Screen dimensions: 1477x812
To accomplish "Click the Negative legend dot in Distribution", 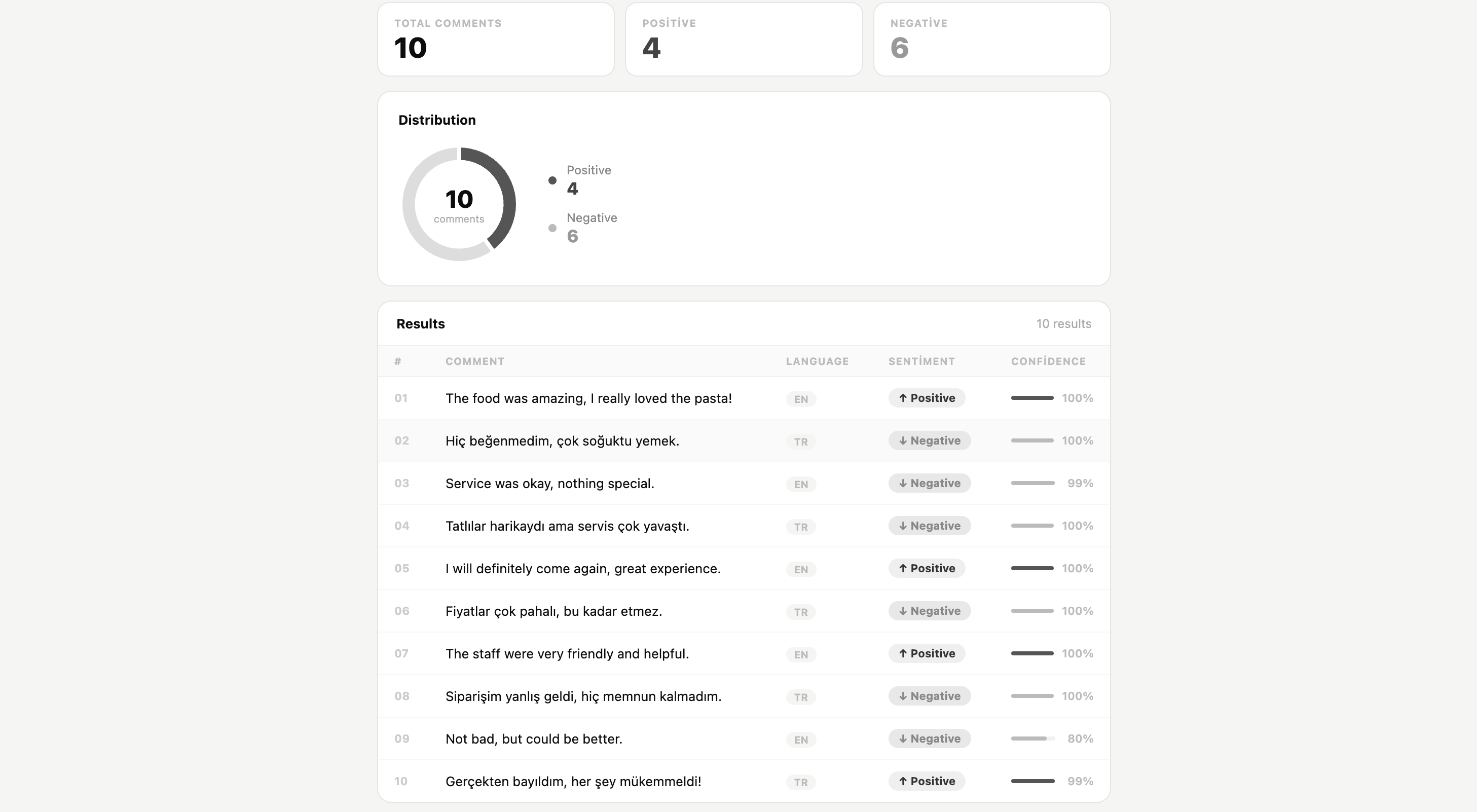I will coord(552,228).
